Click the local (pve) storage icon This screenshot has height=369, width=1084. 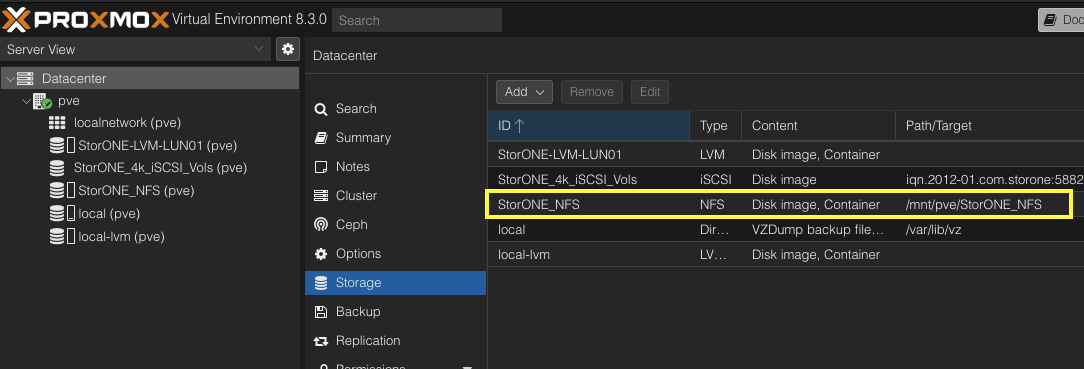pyautogui.click(x=62, y=214)
